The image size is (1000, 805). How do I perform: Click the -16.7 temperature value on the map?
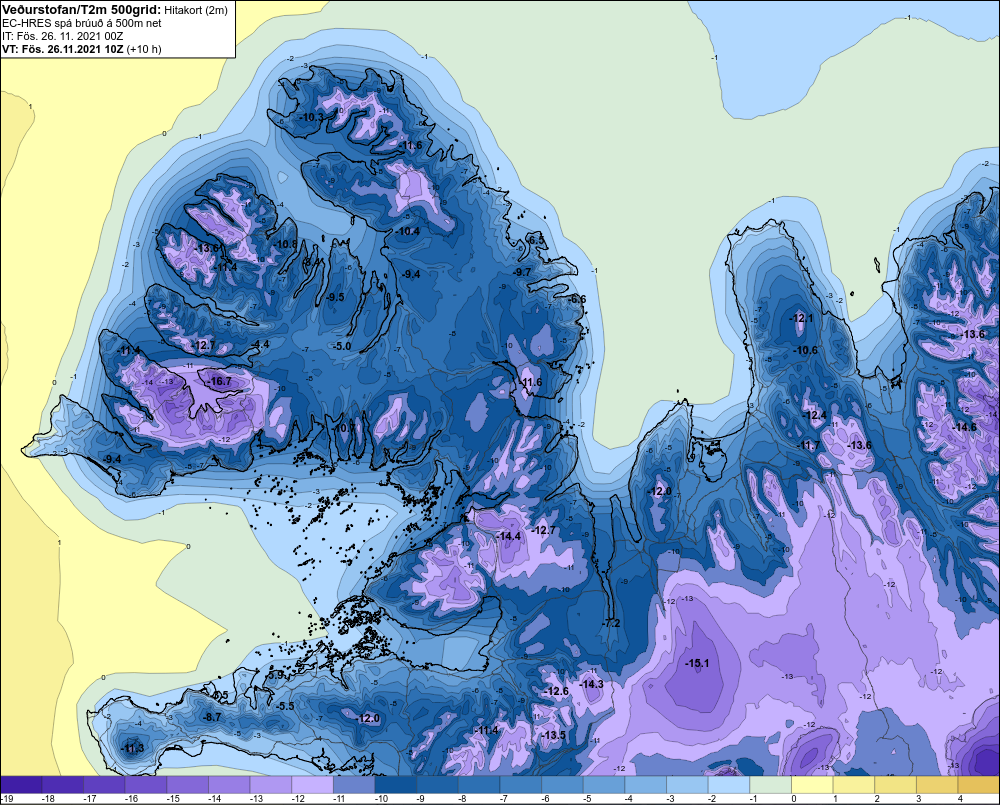(x=220, y=381)
